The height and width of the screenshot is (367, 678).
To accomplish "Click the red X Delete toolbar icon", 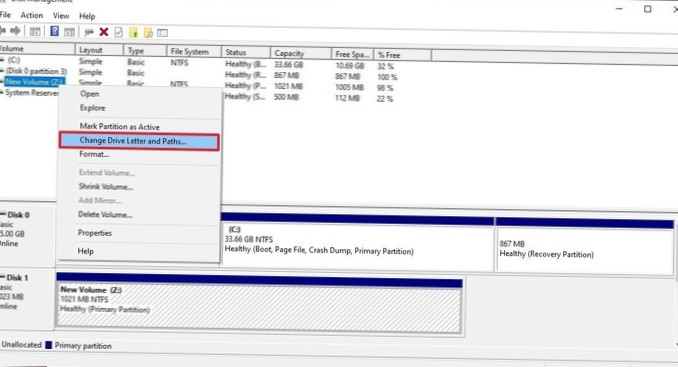I will click(x=104, y=32).
